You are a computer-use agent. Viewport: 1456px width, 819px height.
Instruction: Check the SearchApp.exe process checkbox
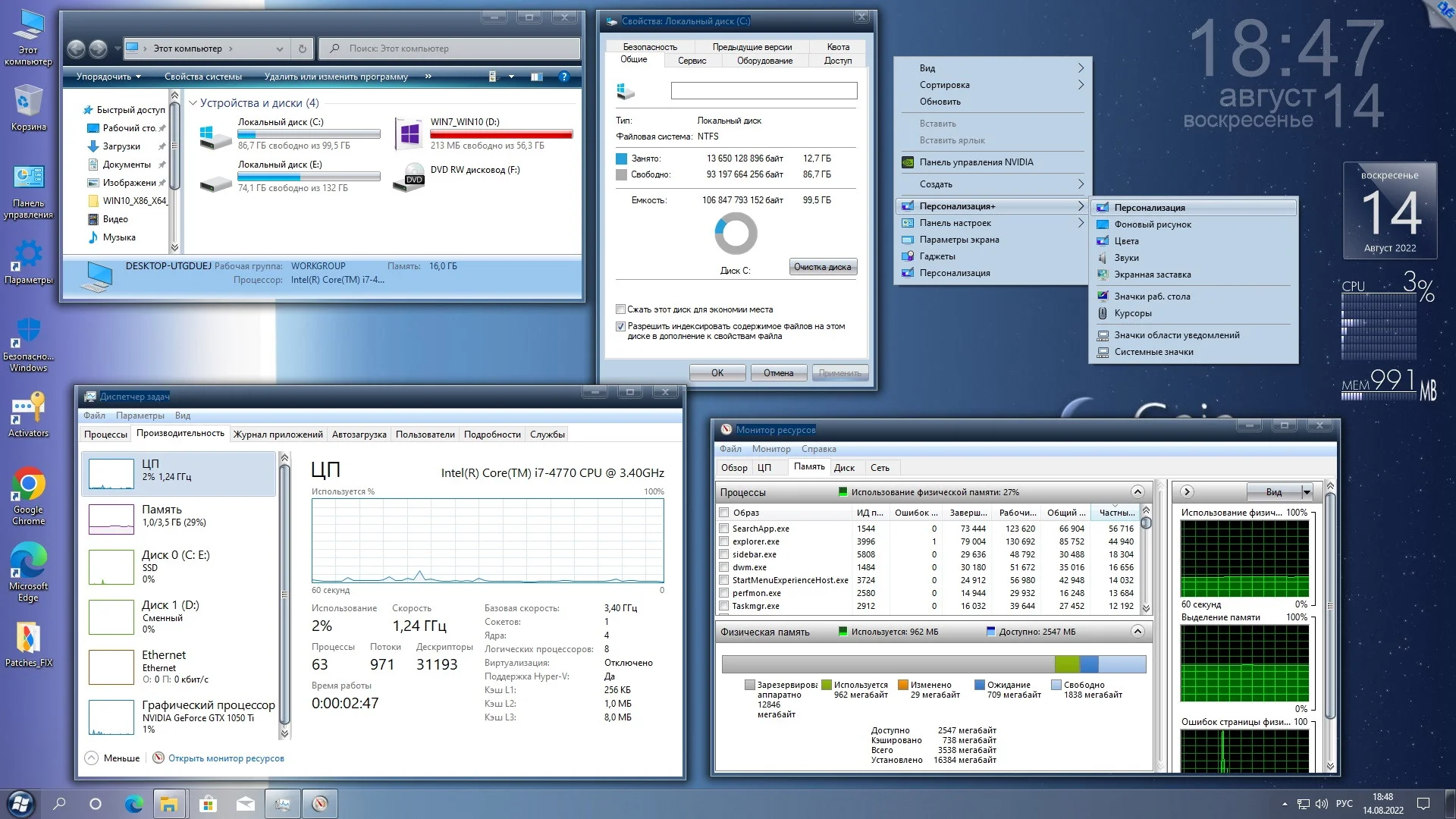tap(724, 529)
